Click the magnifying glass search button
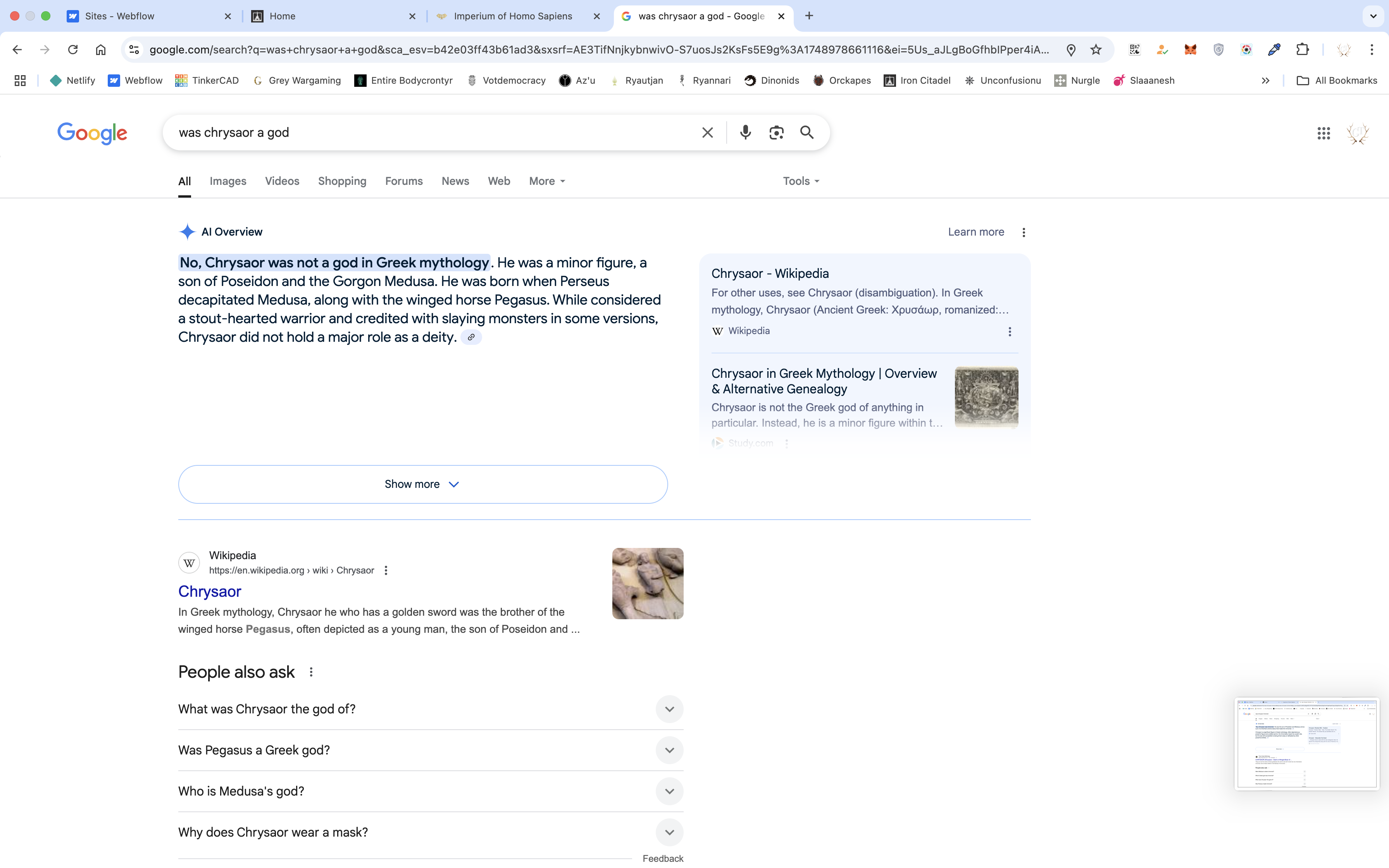1389x868 pixels. coord(807,133)
